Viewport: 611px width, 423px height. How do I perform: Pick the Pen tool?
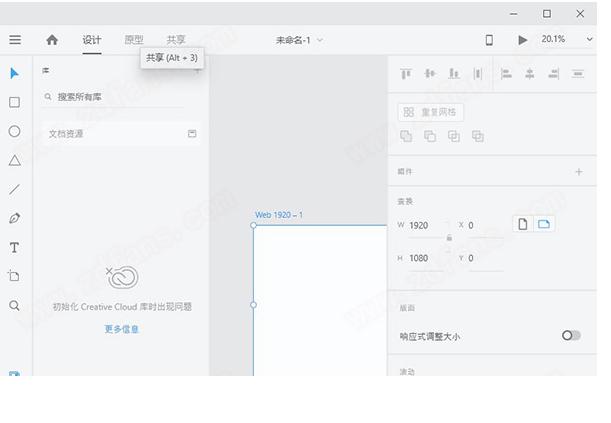click(14, 218)
